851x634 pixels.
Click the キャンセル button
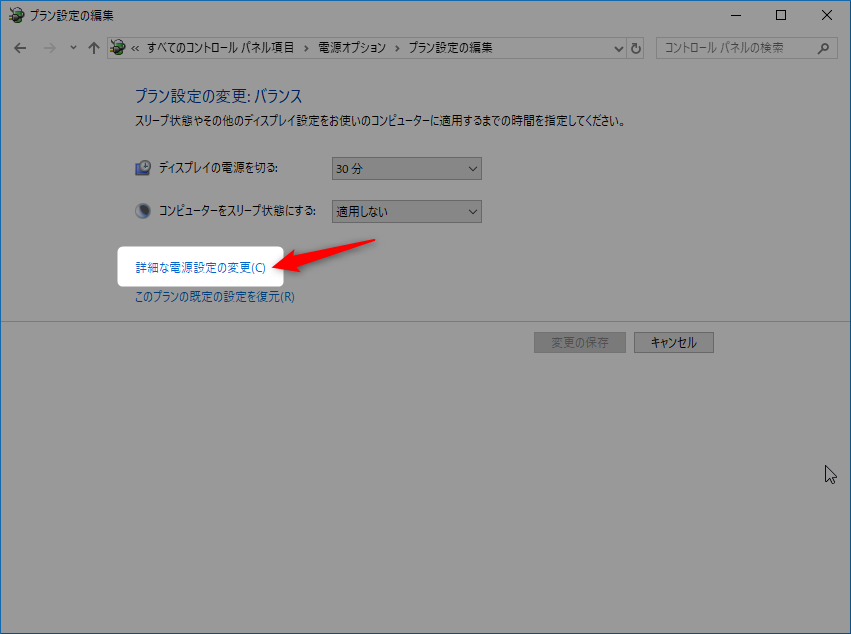674,343
